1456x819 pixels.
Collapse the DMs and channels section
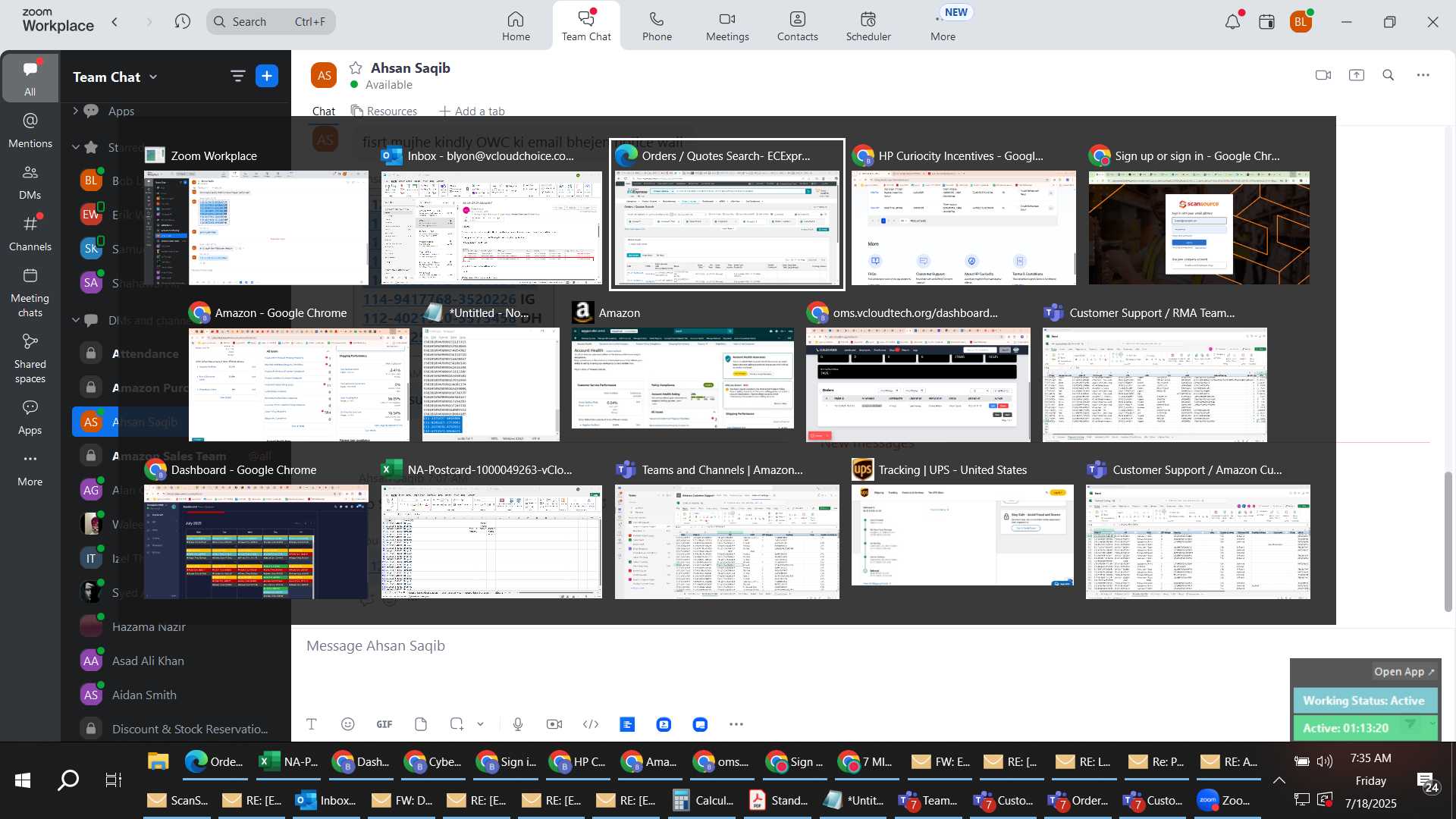click(75, 320)
